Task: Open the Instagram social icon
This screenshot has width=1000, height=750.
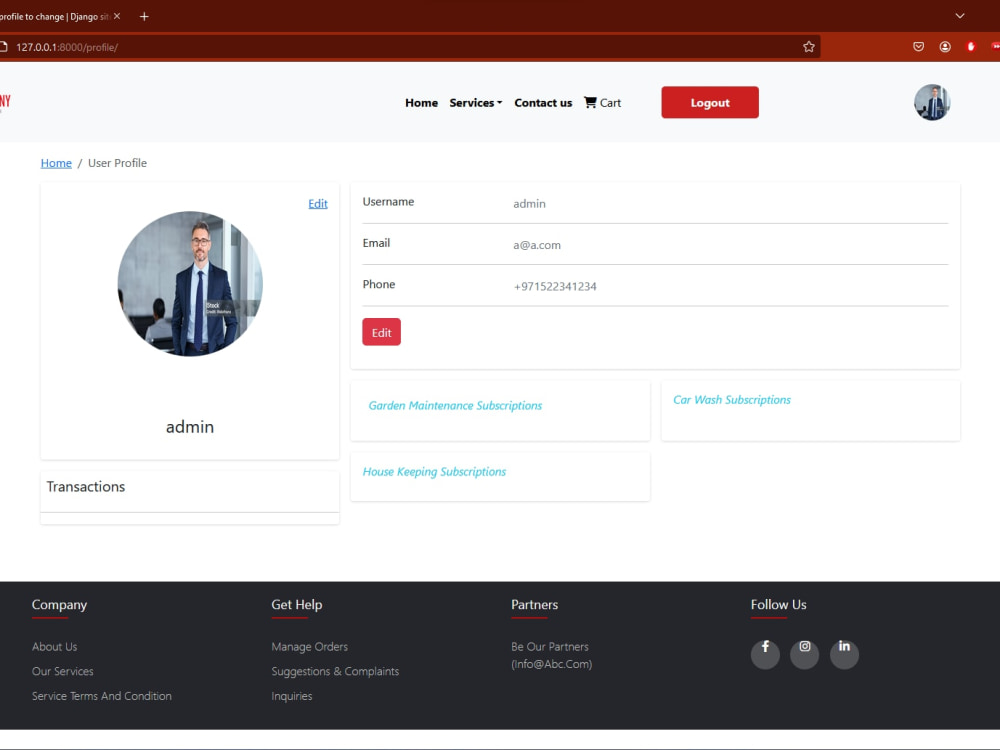Action: point(805,654)
